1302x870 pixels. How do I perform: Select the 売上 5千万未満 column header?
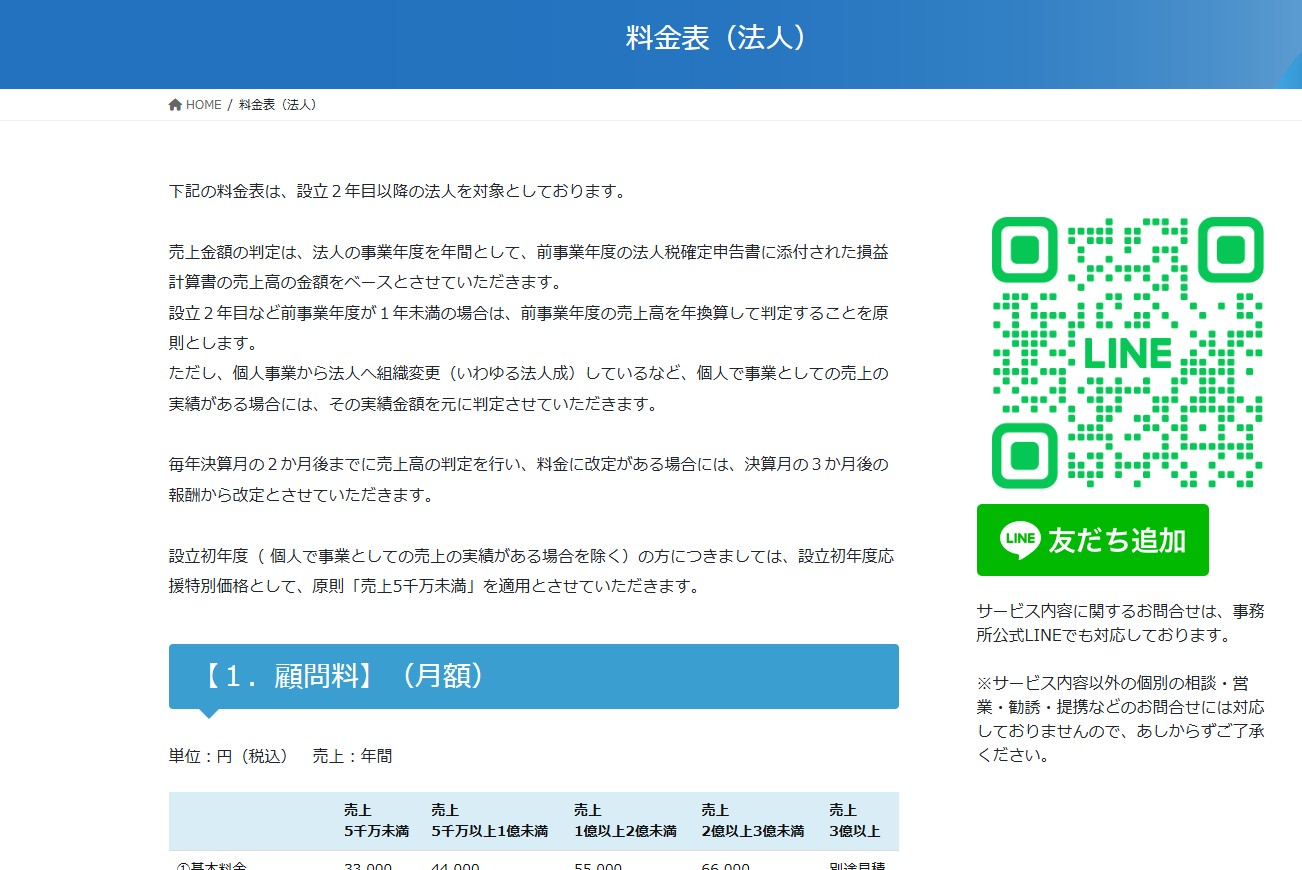pyautogui.click(x=376, y=820)
